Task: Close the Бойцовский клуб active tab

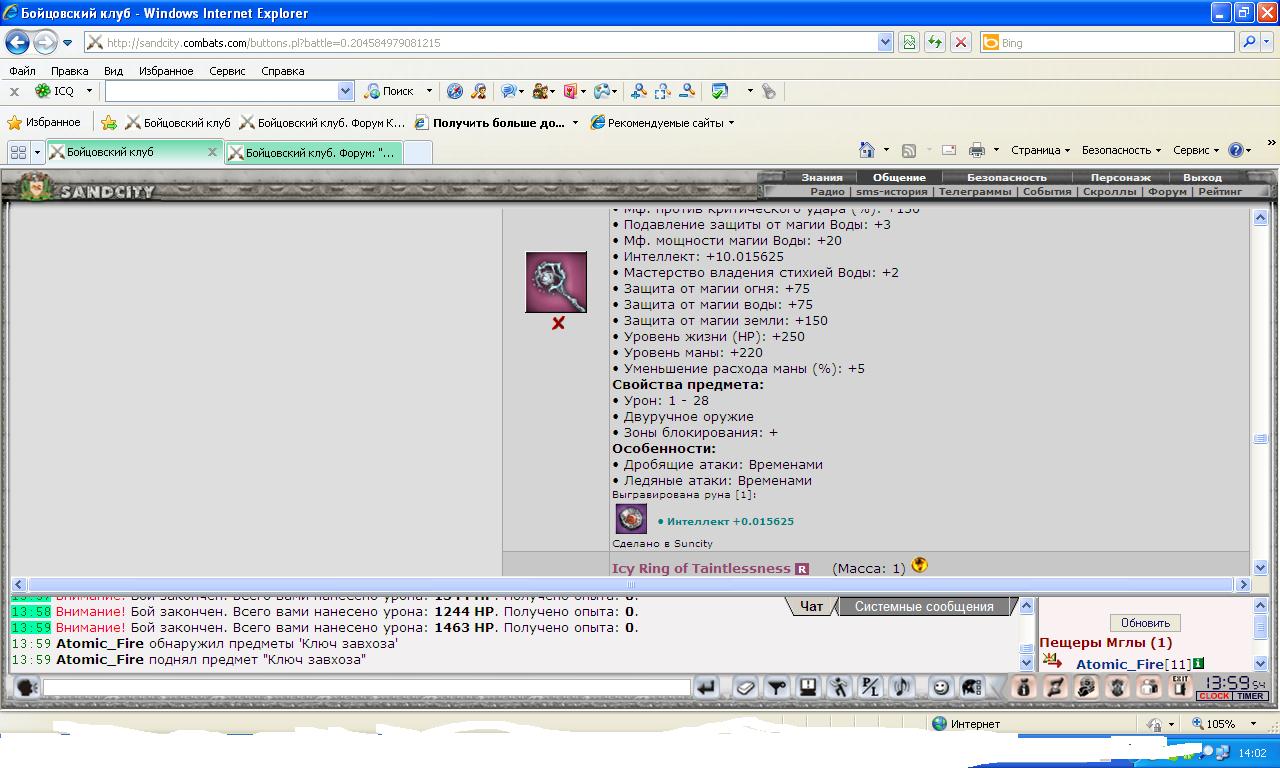Action: pos(212,152)
